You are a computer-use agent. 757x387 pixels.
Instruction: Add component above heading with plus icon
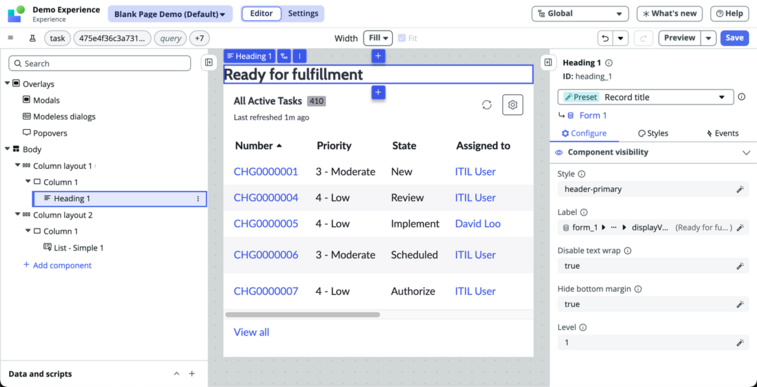pos(378,56)
